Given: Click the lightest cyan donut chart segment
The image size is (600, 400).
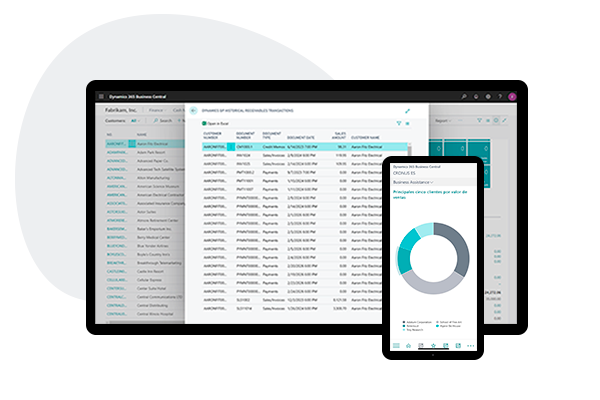Looking at the screenshot, I should [425, 229].
